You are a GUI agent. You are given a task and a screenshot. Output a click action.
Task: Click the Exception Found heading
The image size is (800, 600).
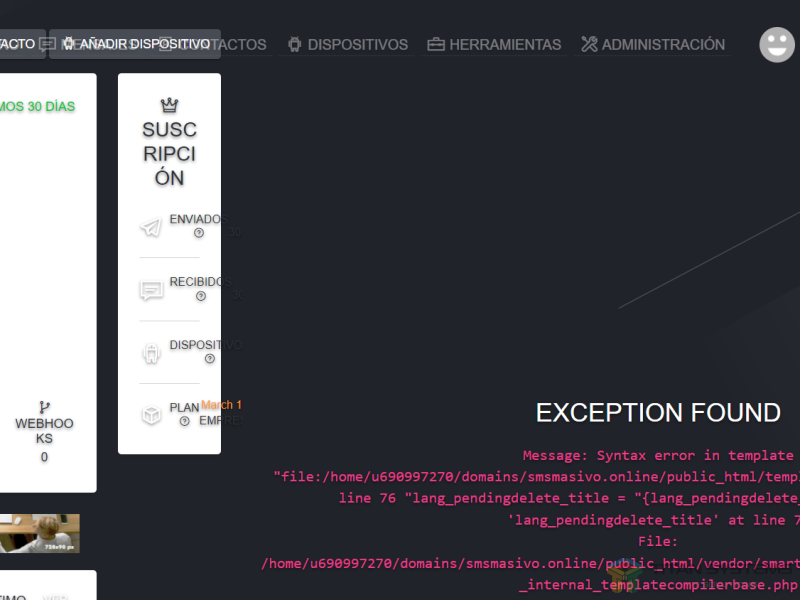(658, 412)
